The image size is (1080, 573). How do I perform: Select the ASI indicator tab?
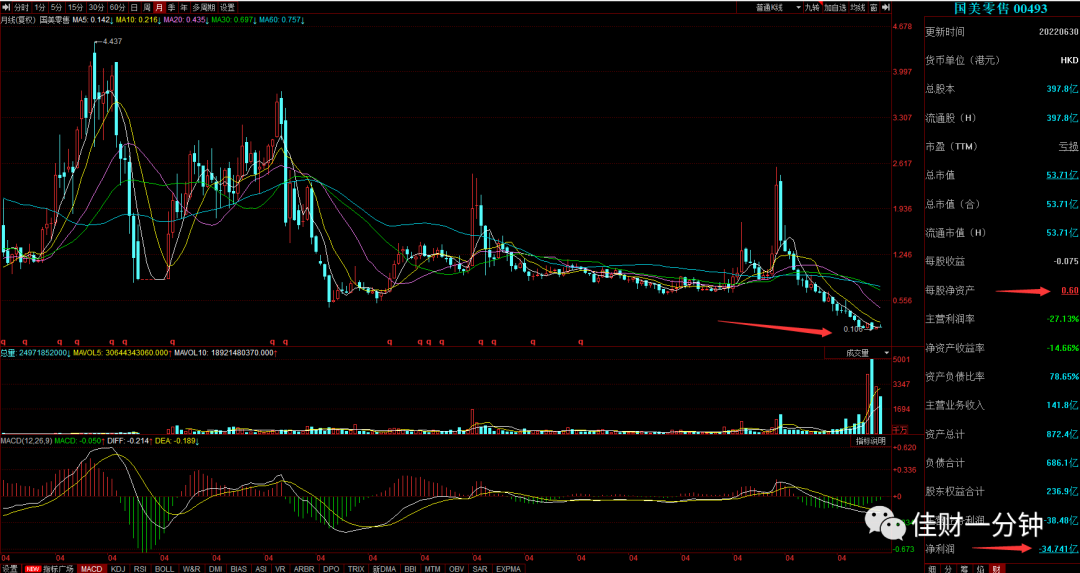click(261, 569)
